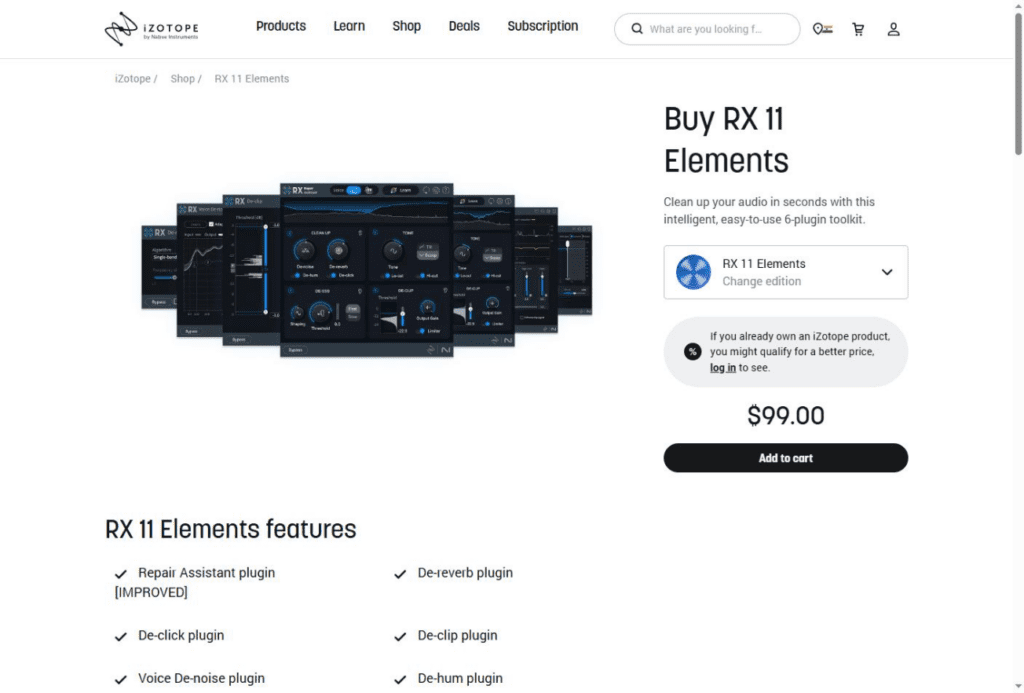Click the Shop breadcrumb link
Viewport: 1024px width, 693px height.
[x=182, y=78]
